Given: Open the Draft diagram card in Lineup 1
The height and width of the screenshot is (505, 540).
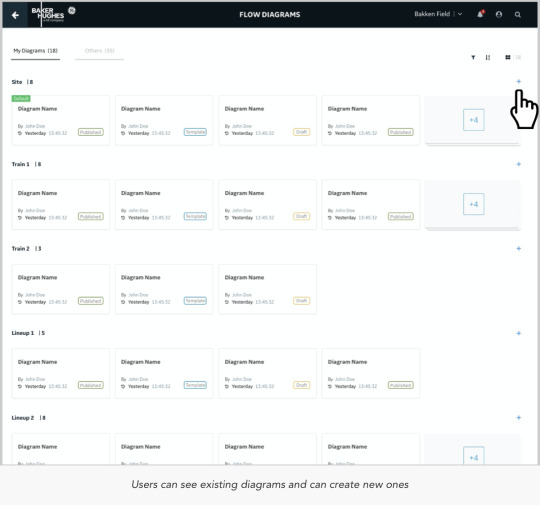Looking at the screenshot, I should [x=268, y=373].
